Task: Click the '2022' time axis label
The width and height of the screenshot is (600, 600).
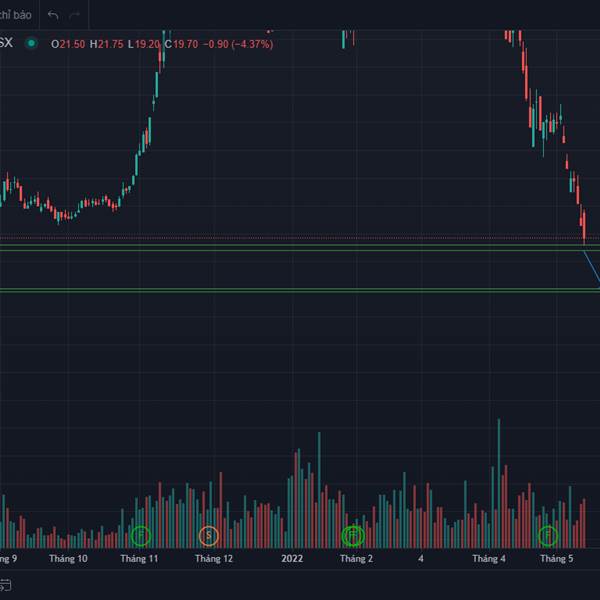Action: pyautogui.click(x=292, y=559)
